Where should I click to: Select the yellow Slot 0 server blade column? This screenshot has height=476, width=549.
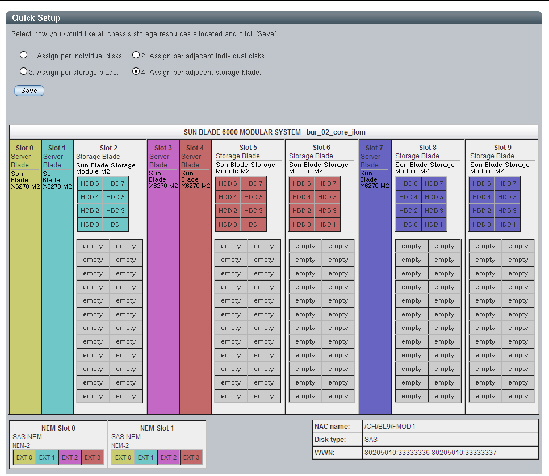pyautogui.click(x=26, y=277)
